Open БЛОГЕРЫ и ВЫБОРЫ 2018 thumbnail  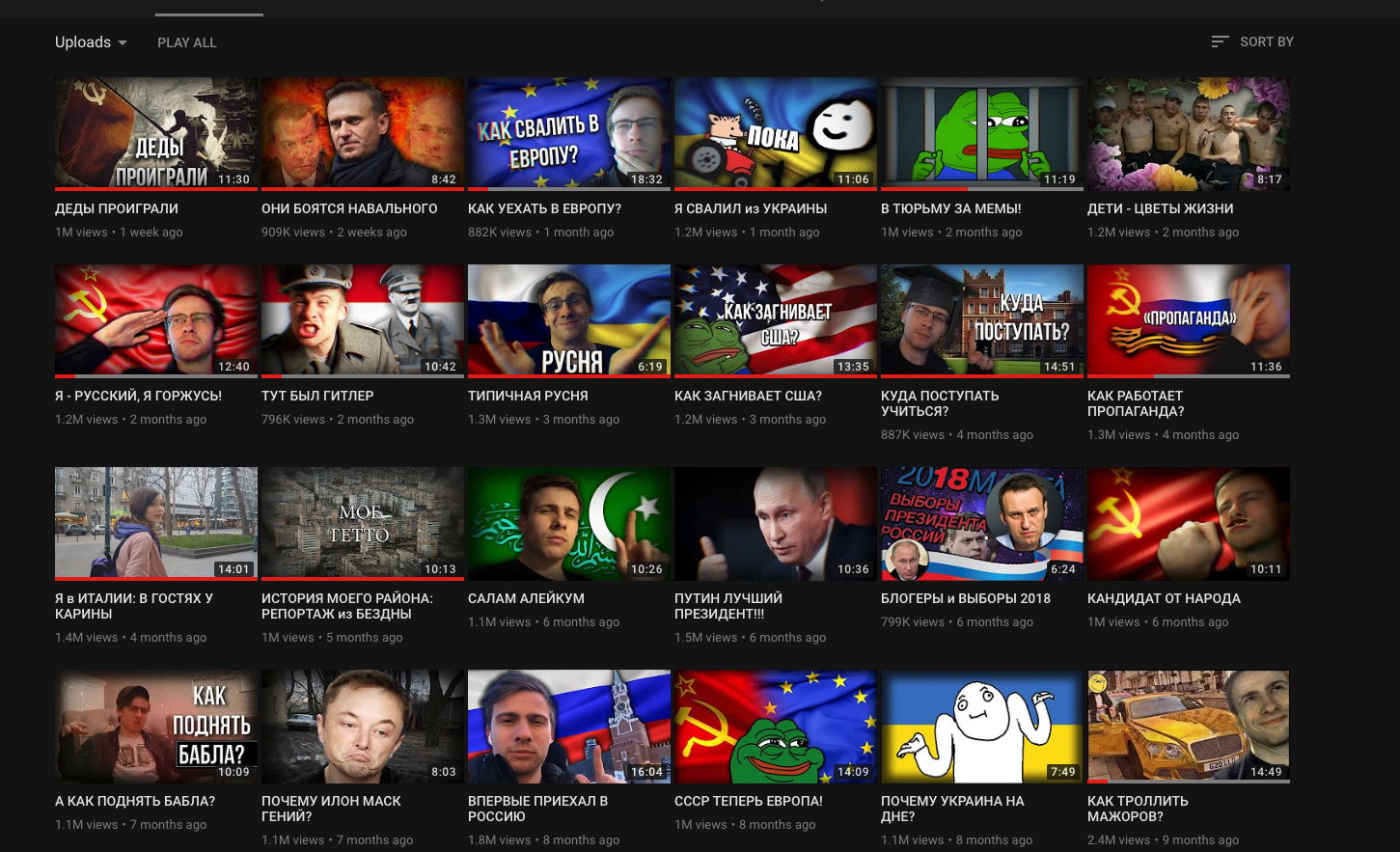click(x=982, y=524)
